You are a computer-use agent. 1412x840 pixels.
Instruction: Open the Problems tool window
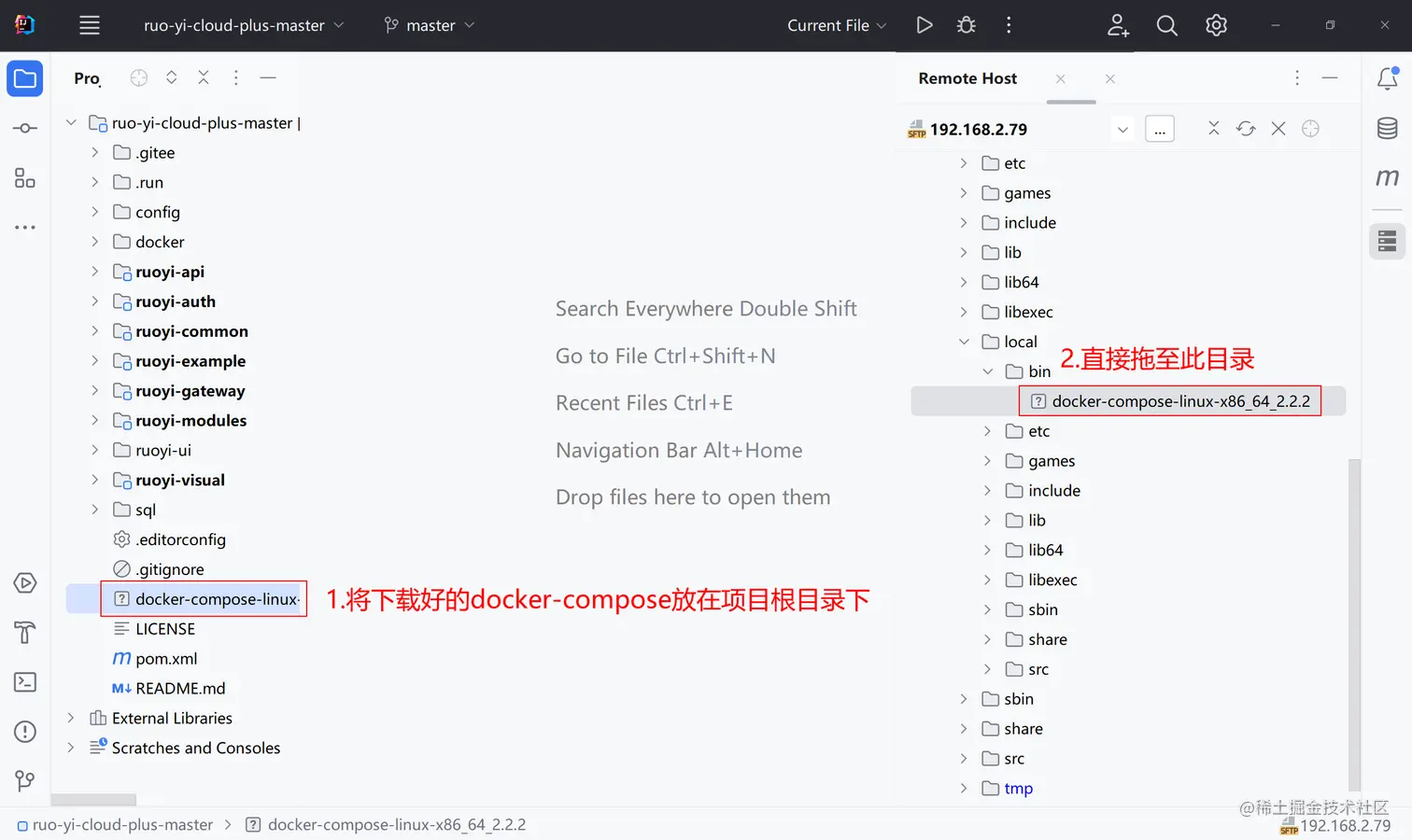tap(25, 732)
